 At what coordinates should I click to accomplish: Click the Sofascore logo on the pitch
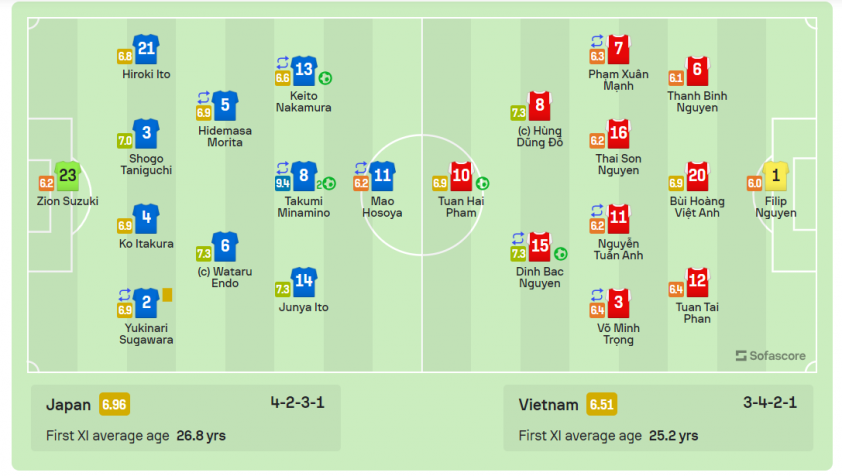[771, 356]
